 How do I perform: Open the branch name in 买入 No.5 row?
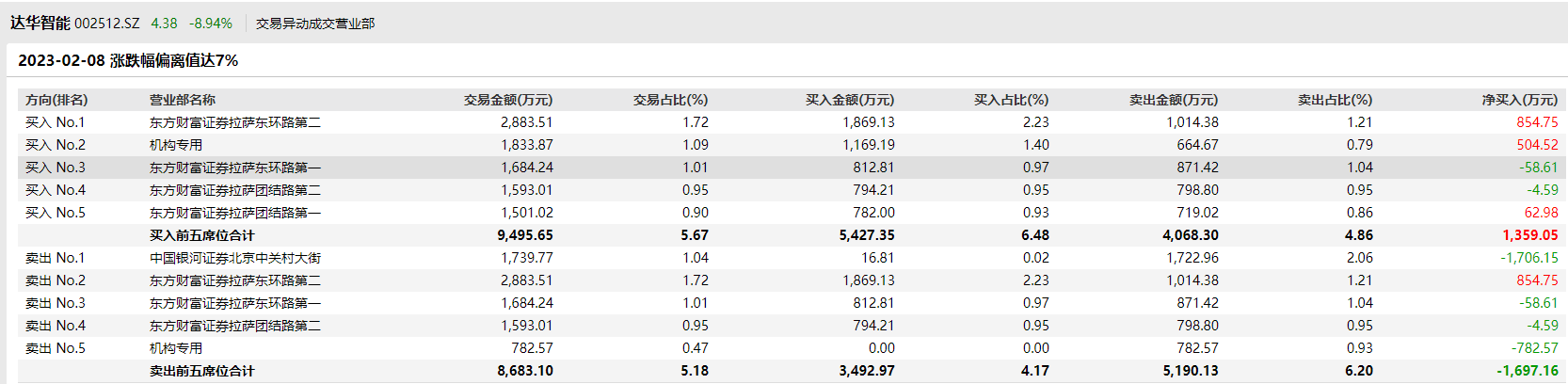tap(235, 213)
